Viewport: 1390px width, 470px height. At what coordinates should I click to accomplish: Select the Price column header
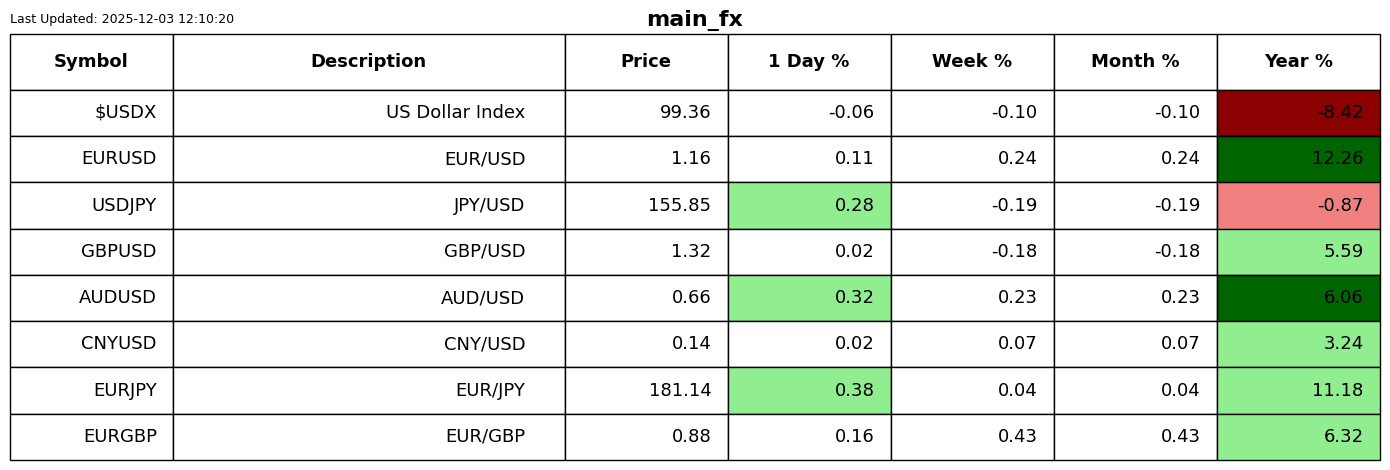[x=646, y=62]
